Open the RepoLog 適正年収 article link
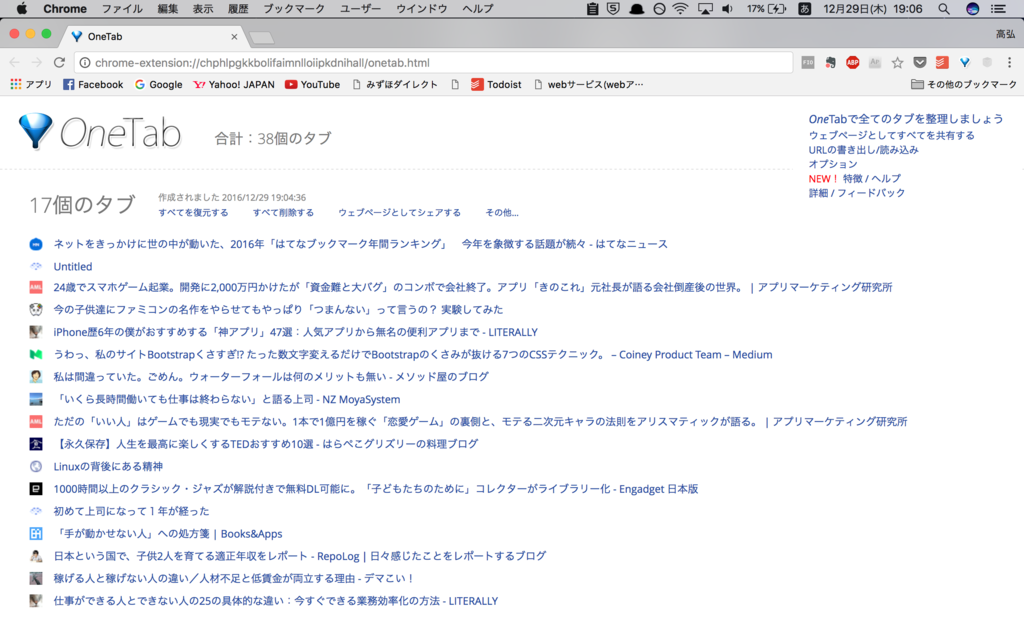 (300, 556)
